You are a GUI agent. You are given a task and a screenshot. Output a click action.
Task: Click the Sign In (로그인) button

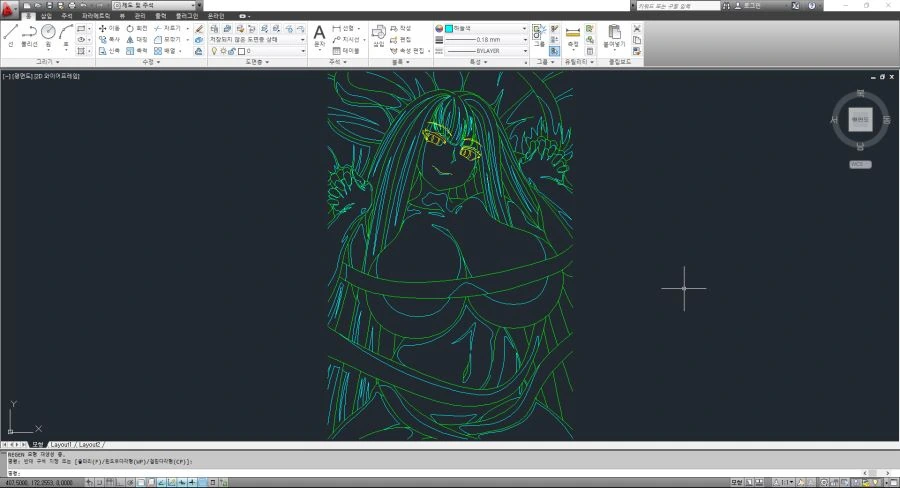click(x=747, y=5)
